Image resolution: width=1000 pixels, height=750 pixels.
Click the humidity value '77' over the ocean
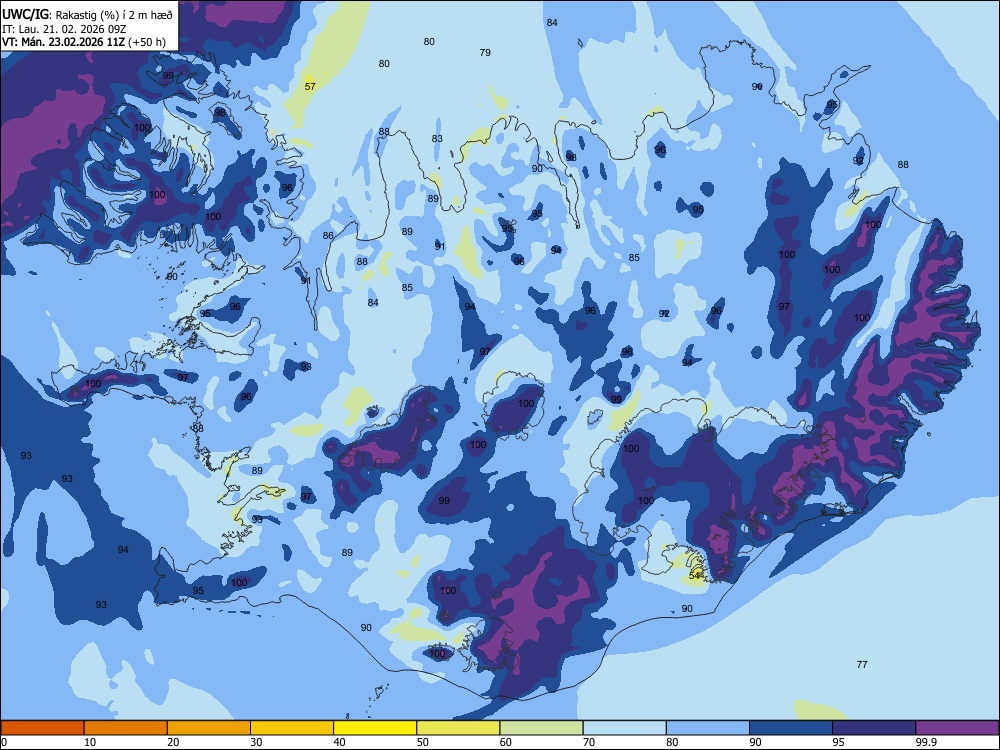pos(862,665)
